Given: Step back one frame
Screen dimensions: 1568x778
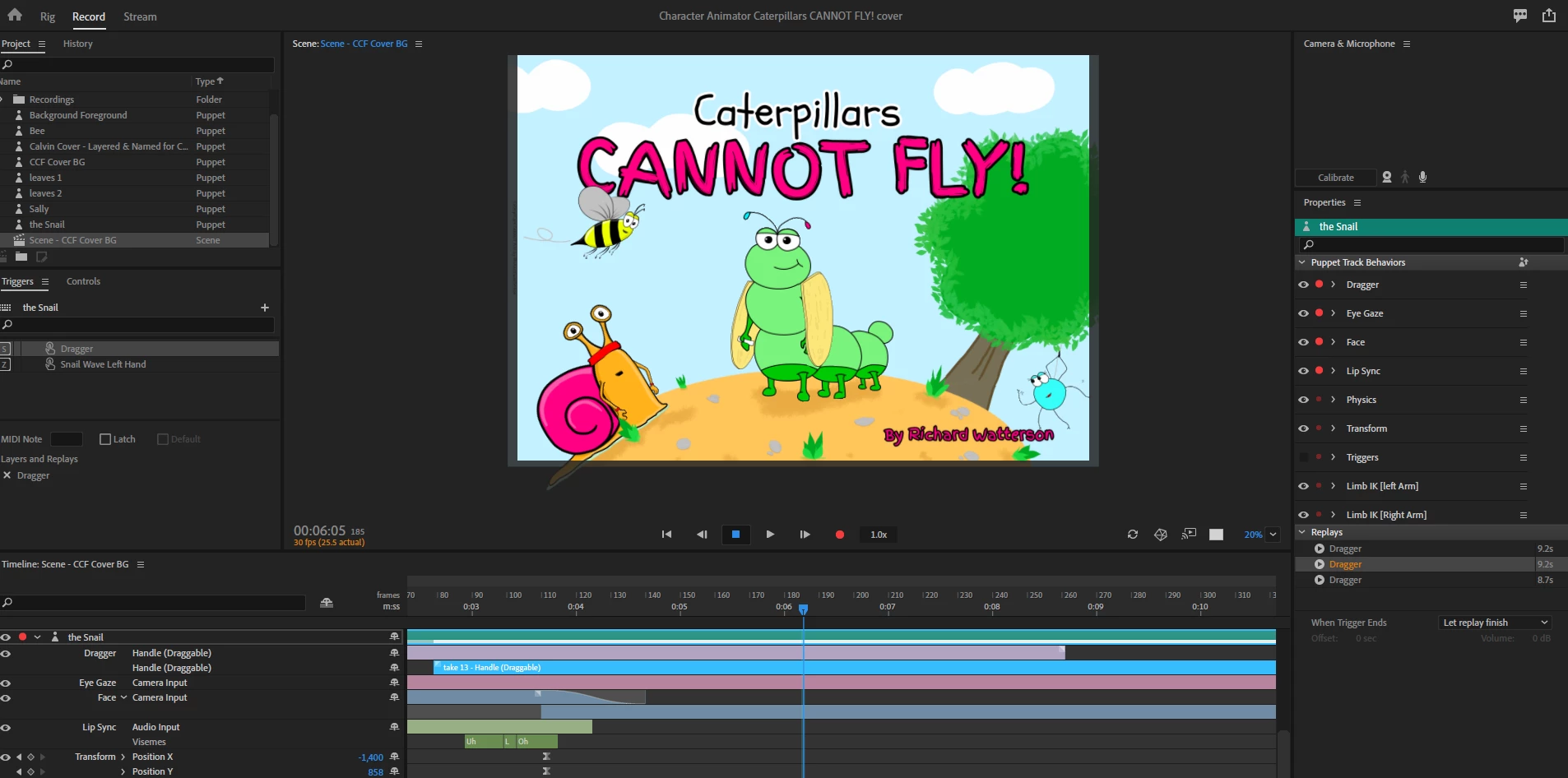Looking at the screenshot, I should (x=702, y=535).
